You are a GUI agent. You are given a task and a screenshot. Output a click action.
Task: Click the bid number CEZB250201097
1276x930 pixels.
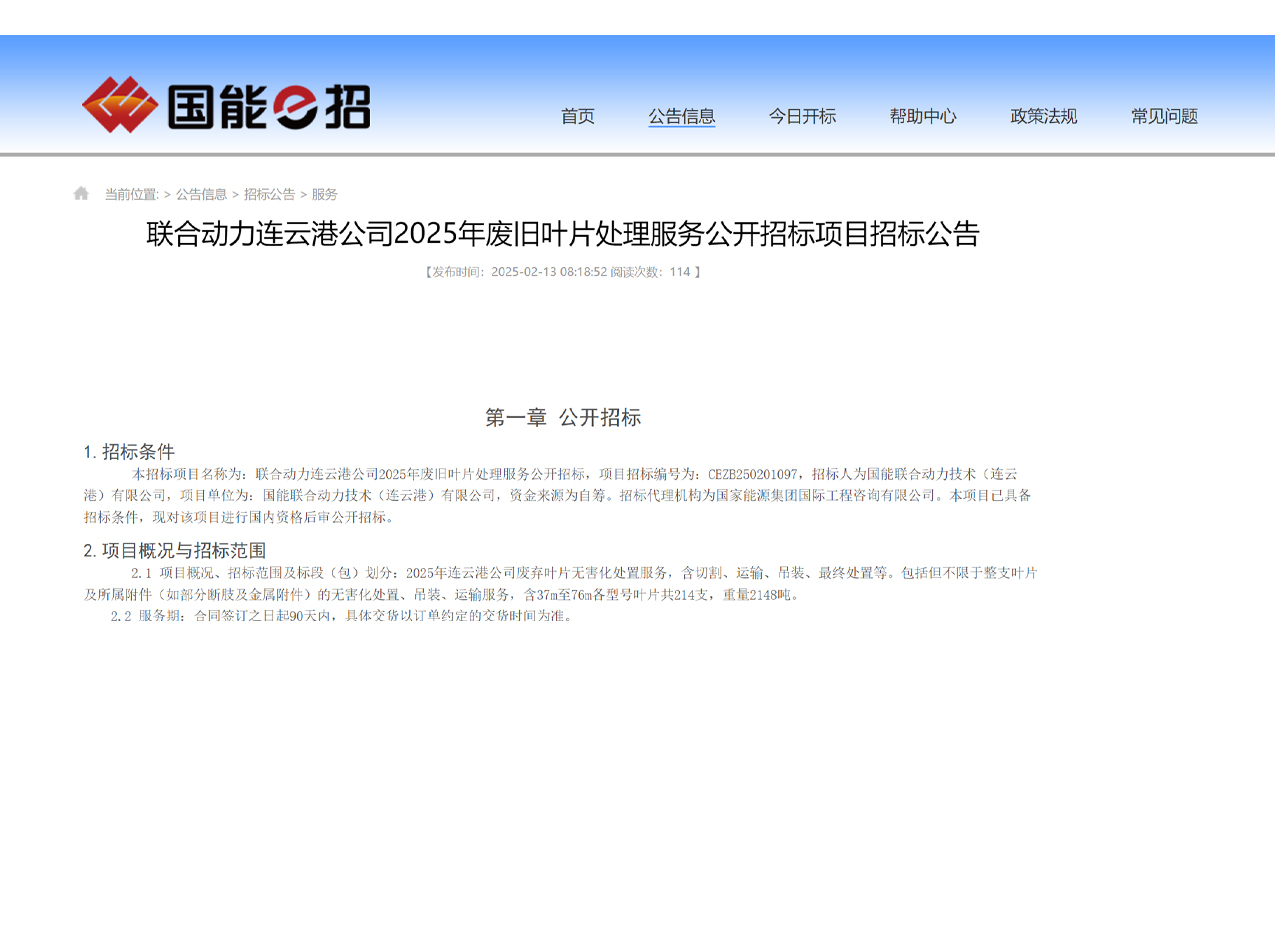coord(753,474)
